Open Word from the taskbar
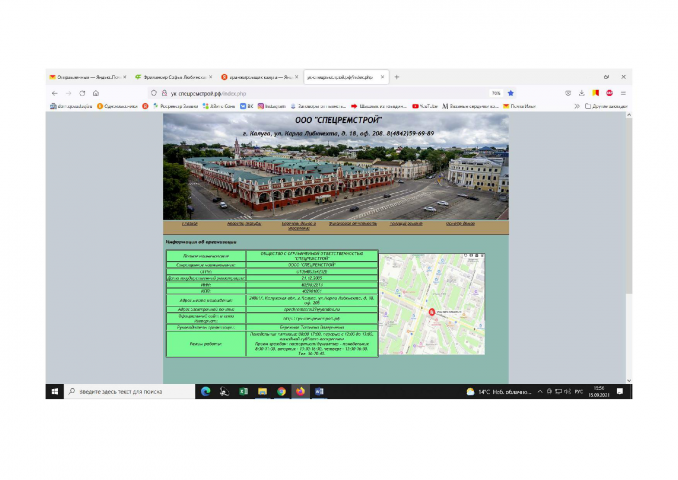Image resolution: width=678 pixels, height=480 pixels. (x=319, y=391)
